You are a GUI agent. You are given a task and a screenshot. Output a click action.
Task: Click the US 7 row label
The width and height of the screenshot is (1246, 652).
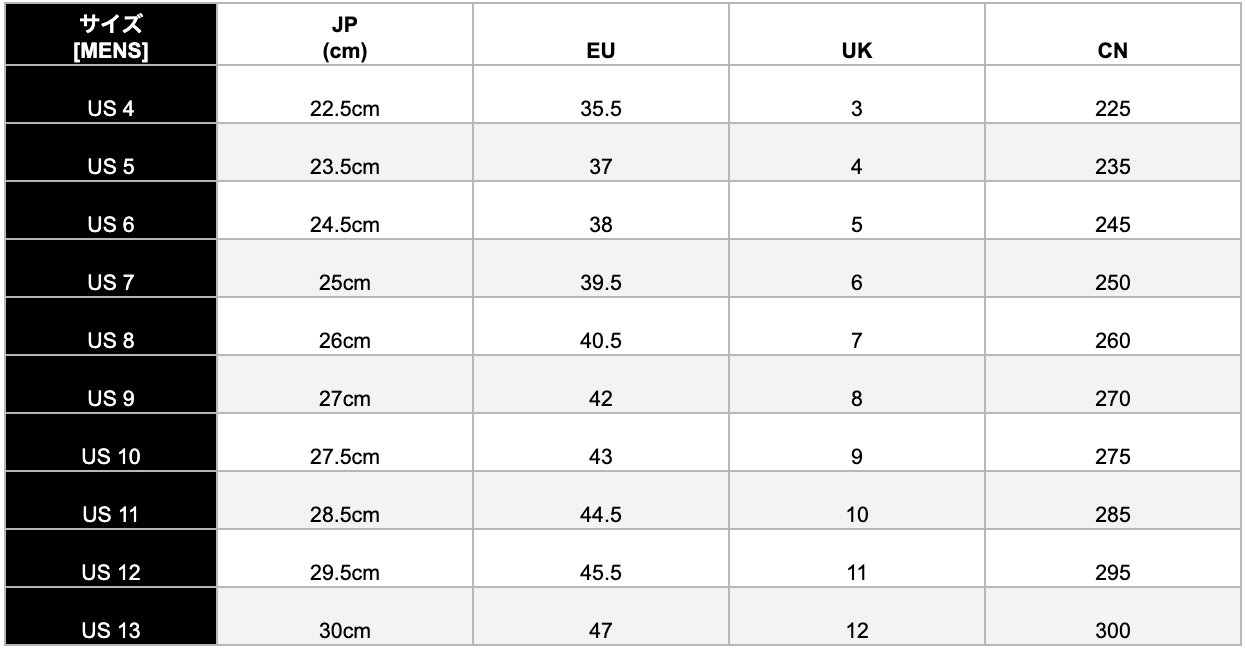(x=110, y=269)
